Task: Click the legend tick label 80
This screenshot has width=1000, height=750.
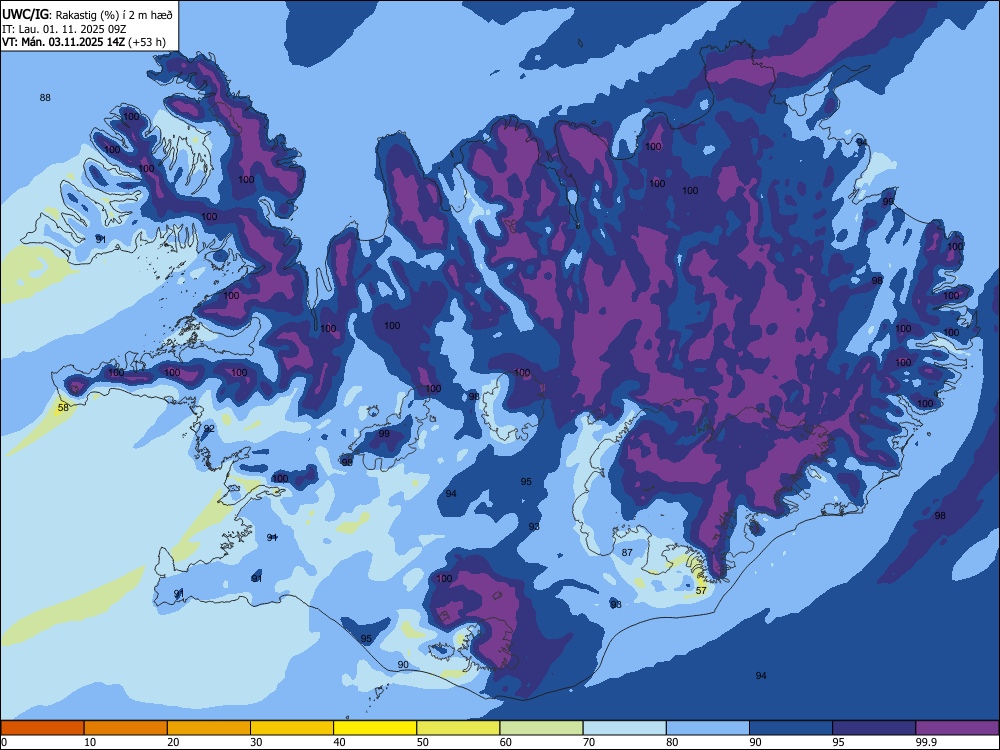Action: coord(672,742)
